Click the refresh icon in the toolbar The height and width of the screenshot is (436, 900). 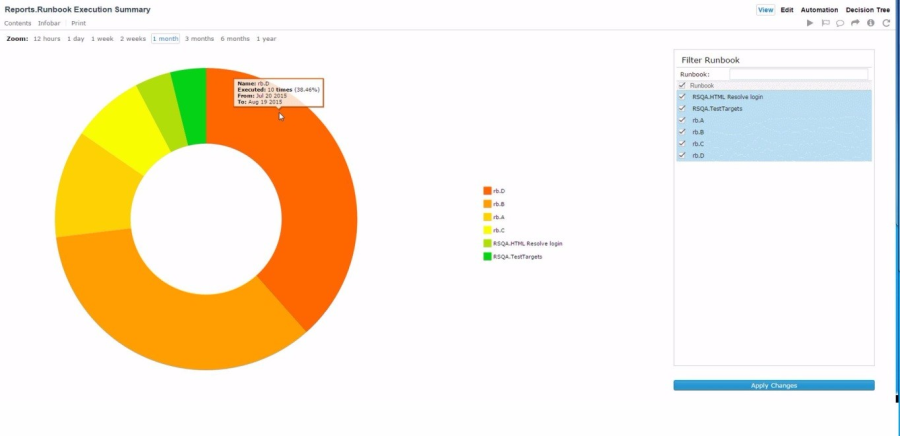[x=886, y=23]
